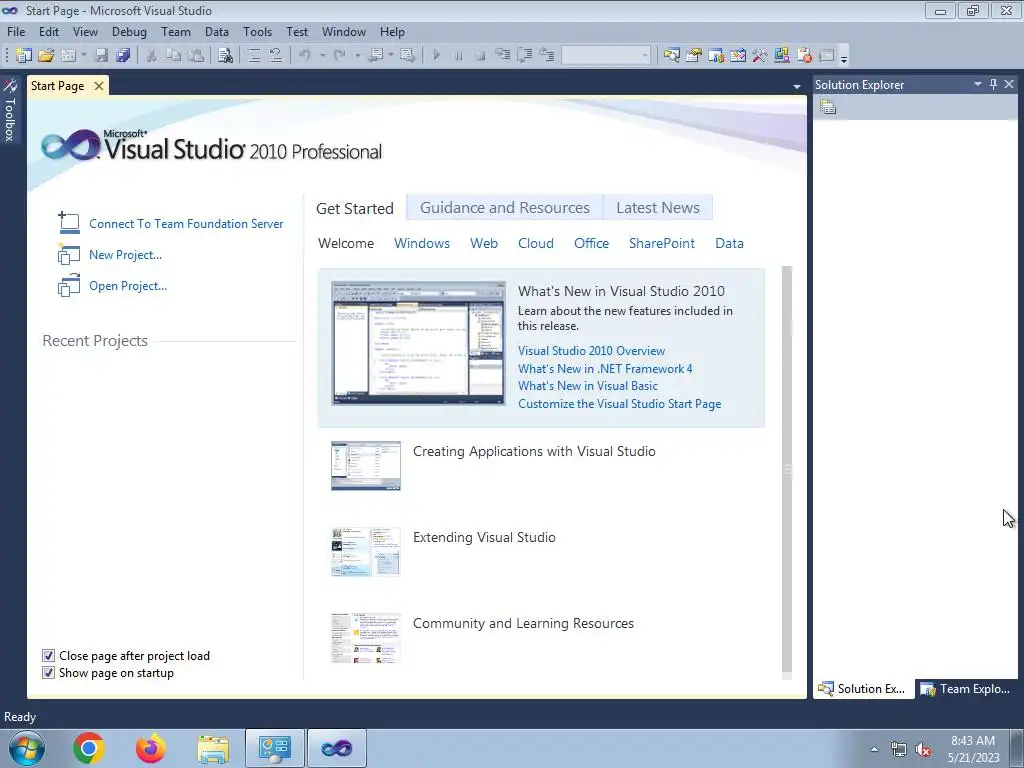This screenshot has height=768, width=1024.
Task: Switch to Guidance and Resources tab
Action: (504, 208)
